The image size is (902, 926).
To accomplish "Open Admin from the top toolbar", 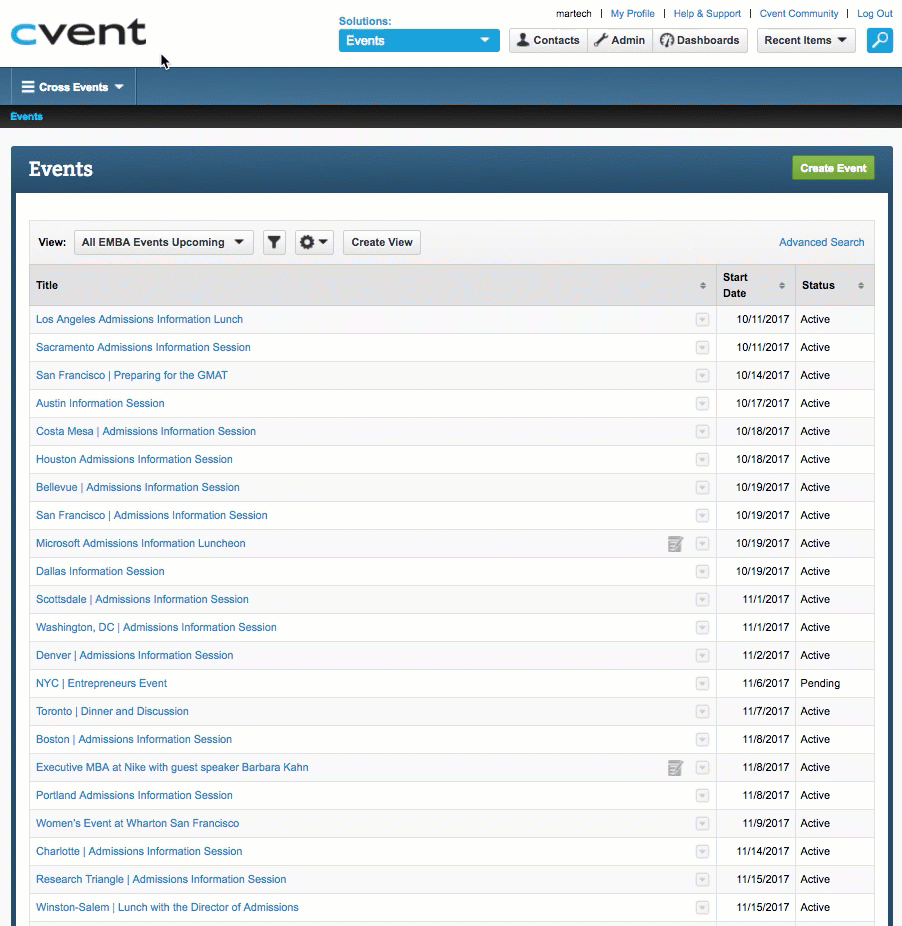I will click(620, 40).
